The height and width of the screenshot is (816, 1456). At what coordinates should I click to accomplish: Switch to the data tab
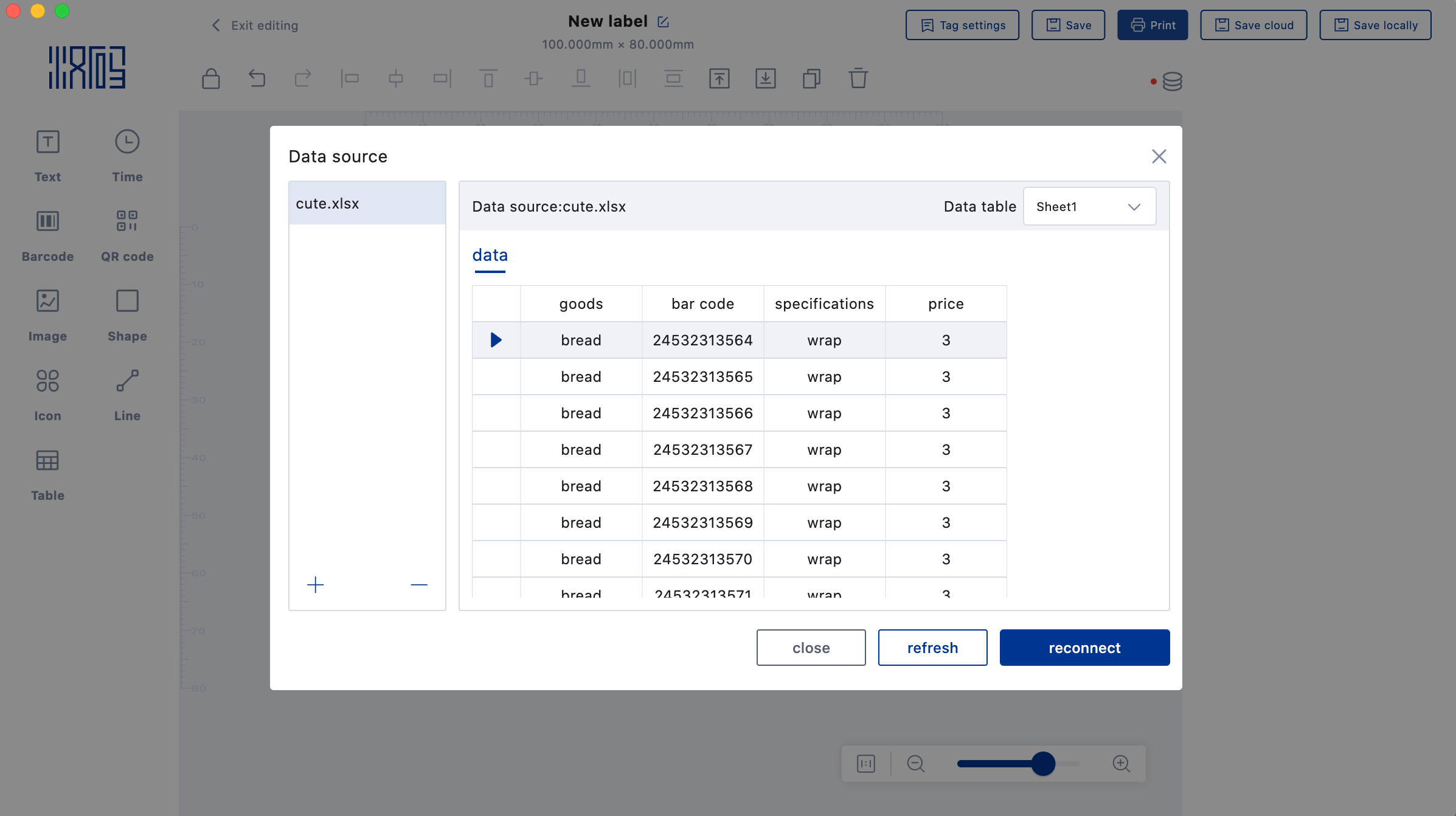pyautogui.click(x=490, y=255)
